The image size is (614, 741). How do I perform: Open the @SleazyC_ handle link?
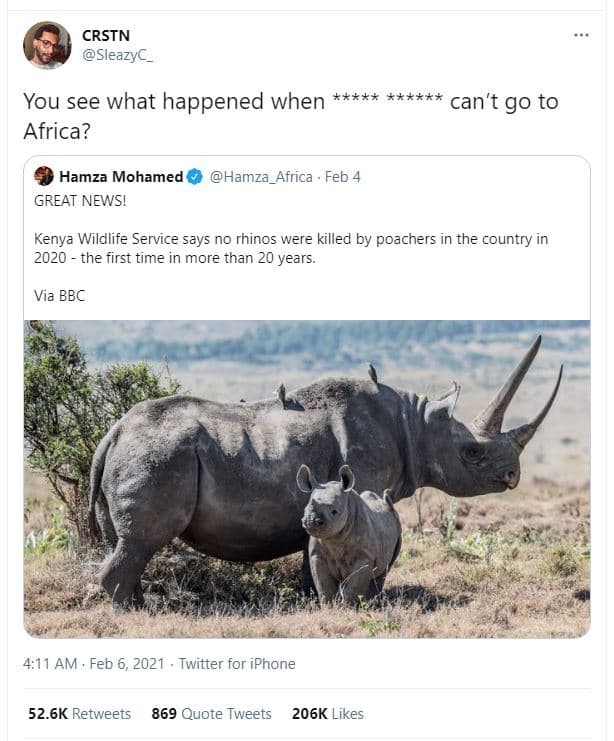[117, 54]
